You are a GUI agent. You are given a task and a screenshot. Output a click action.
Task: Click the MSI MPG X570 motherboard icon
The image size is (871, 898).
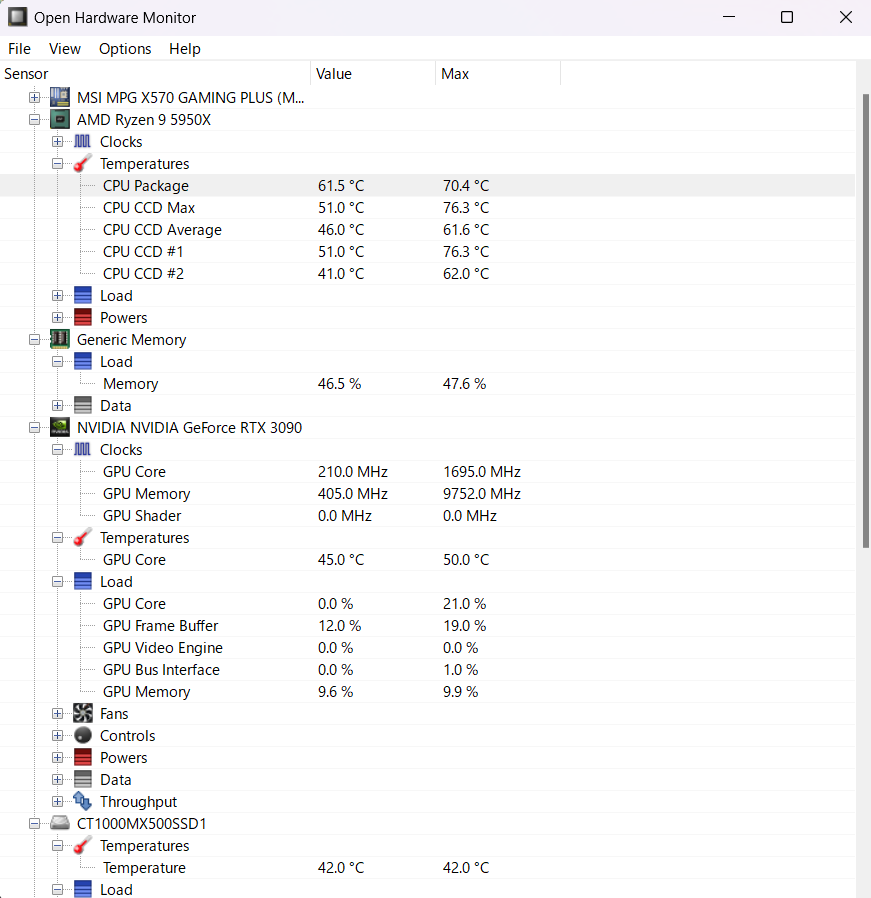click(x=60, y=97)
